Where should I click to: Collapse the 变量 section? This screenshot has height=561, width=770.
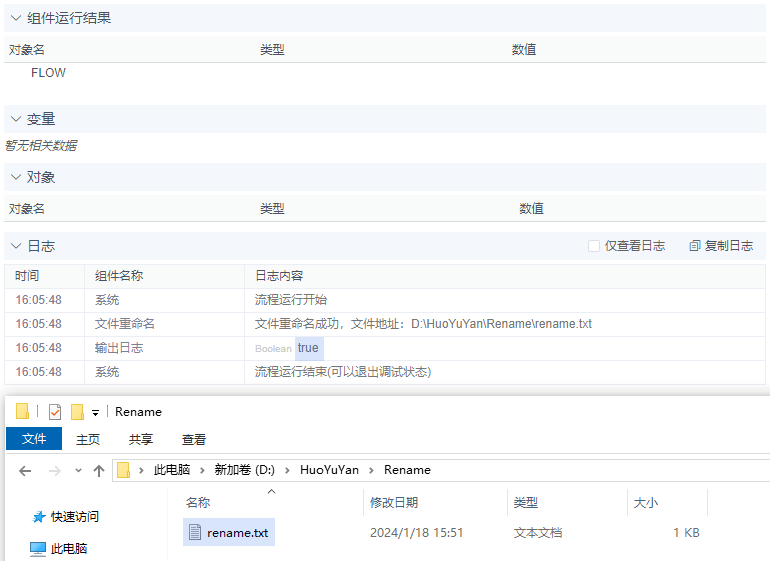[x=16, y=119]
